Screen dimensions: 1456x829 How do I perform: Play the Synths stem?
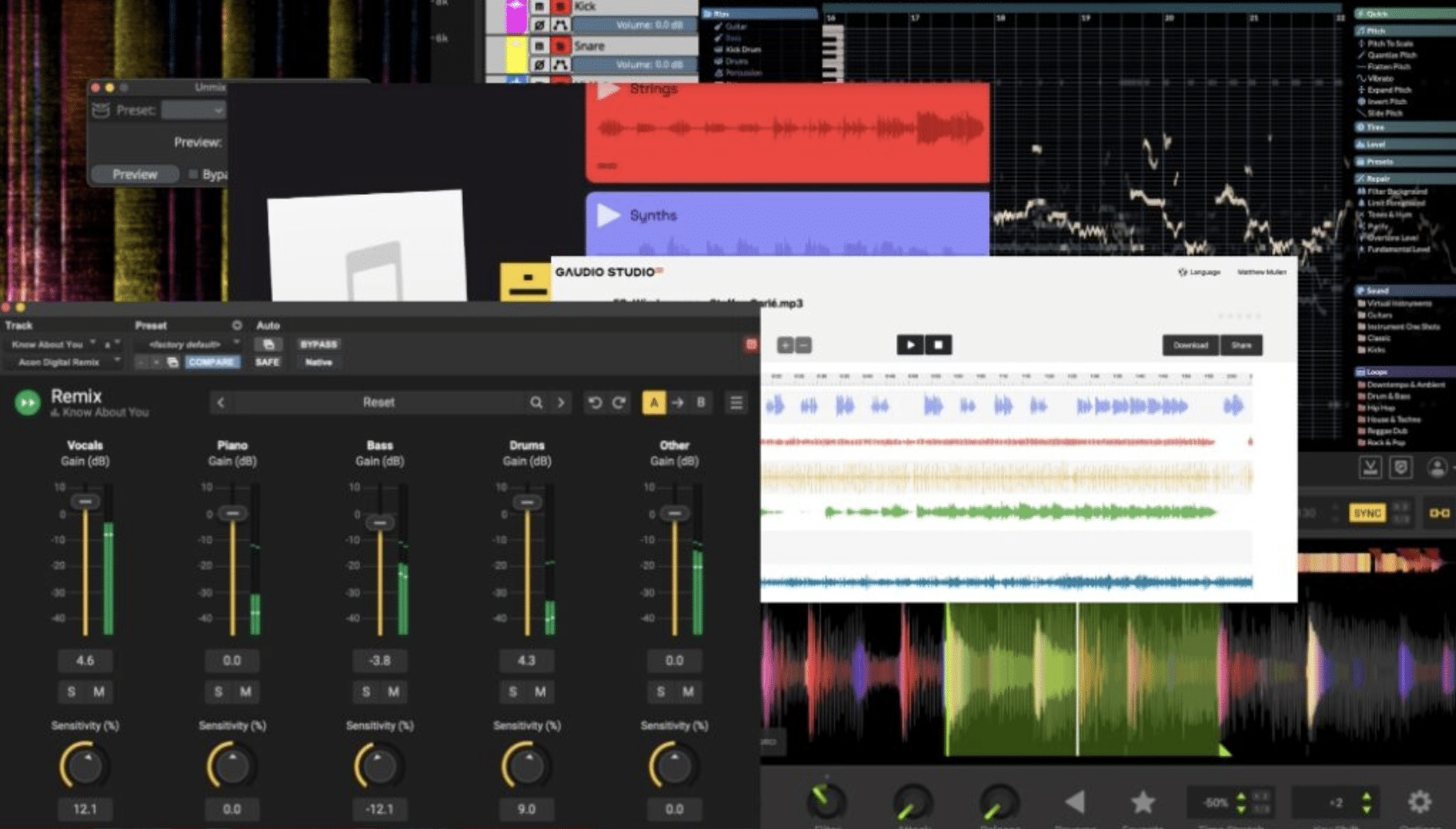608,215
